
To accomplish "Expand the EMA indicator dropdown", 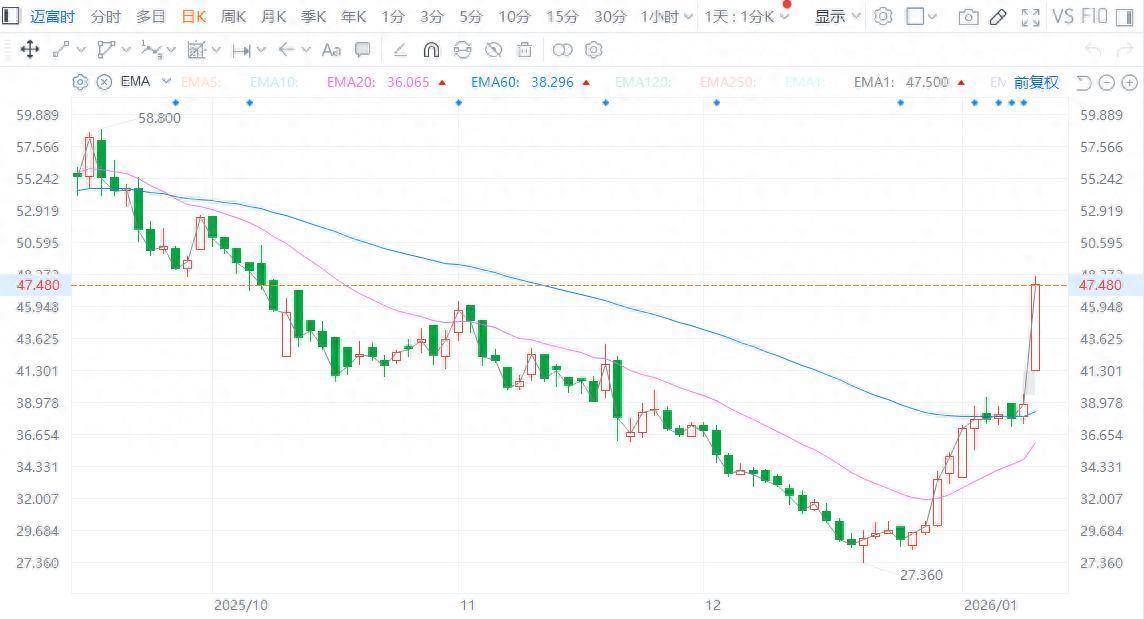I will tap(166, 82).
